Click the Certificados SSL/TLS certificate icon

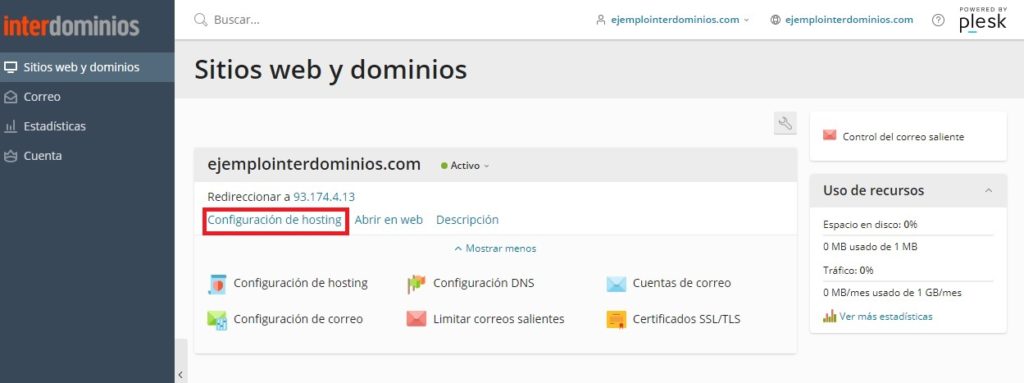[616, 320]
